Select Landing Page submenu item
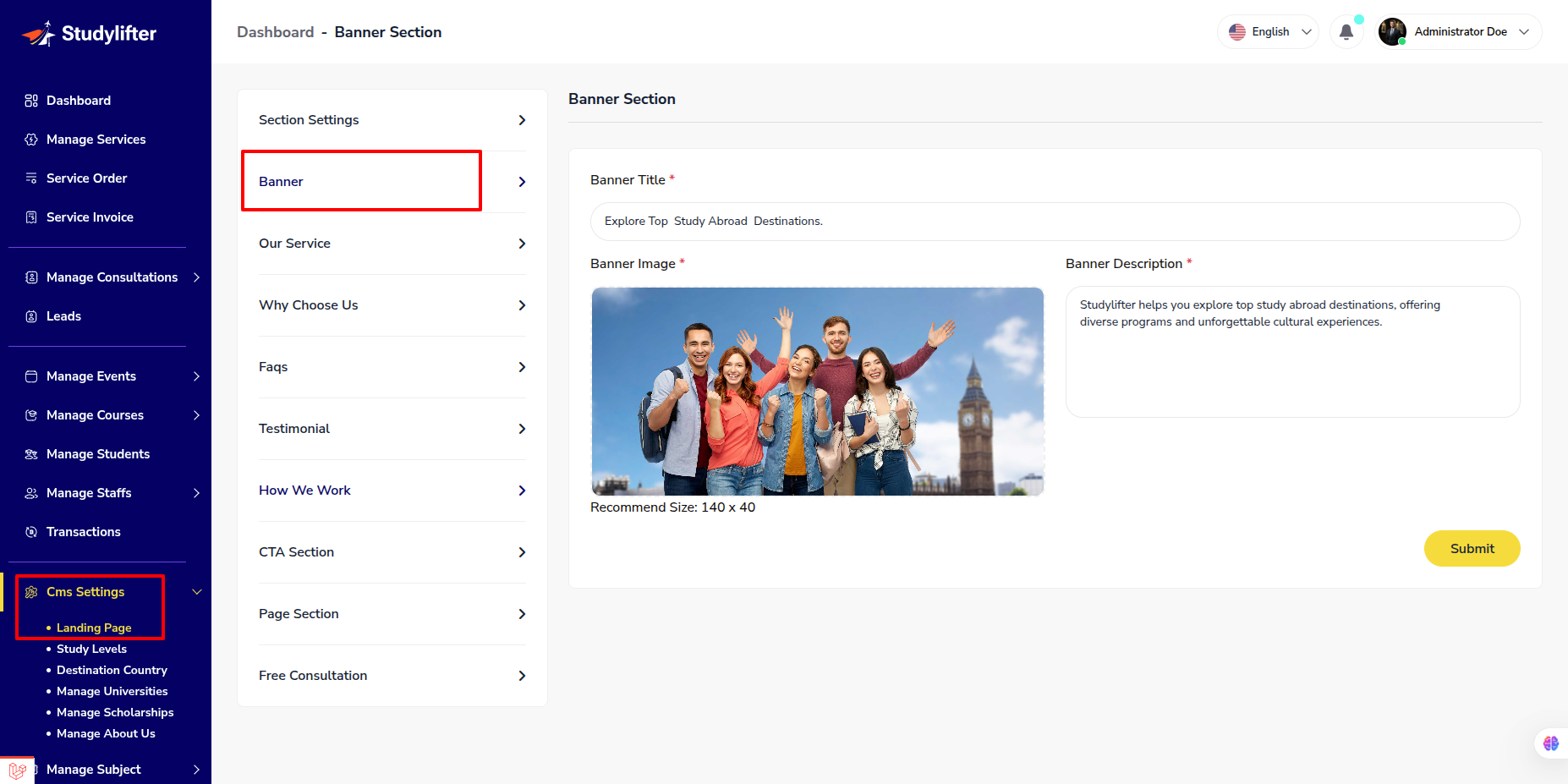This screenshot has width=1568, height=784. (94, 628)
